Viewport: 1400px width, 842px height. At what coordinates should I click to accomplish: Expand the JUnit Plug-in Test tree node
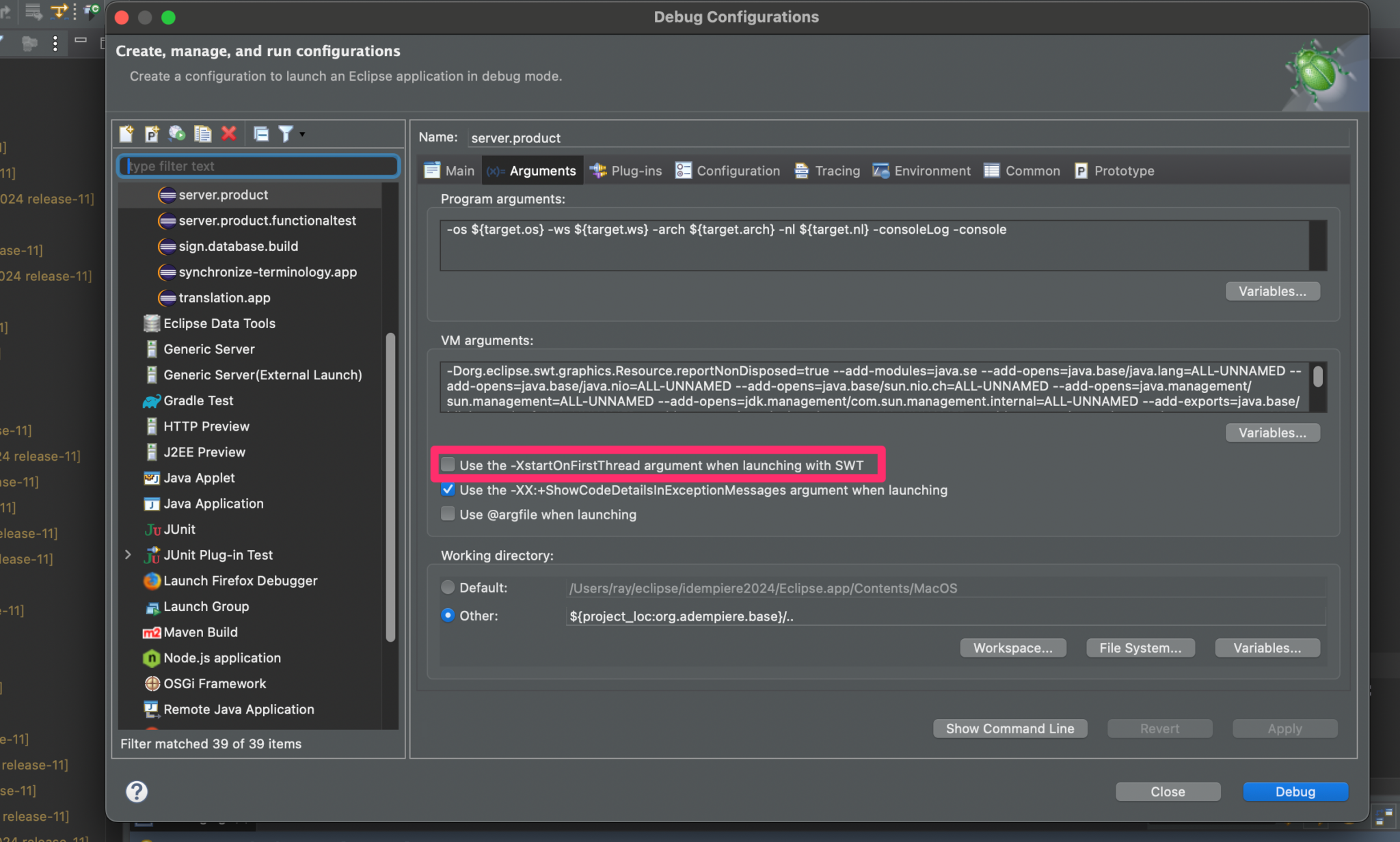click(129, 554)
